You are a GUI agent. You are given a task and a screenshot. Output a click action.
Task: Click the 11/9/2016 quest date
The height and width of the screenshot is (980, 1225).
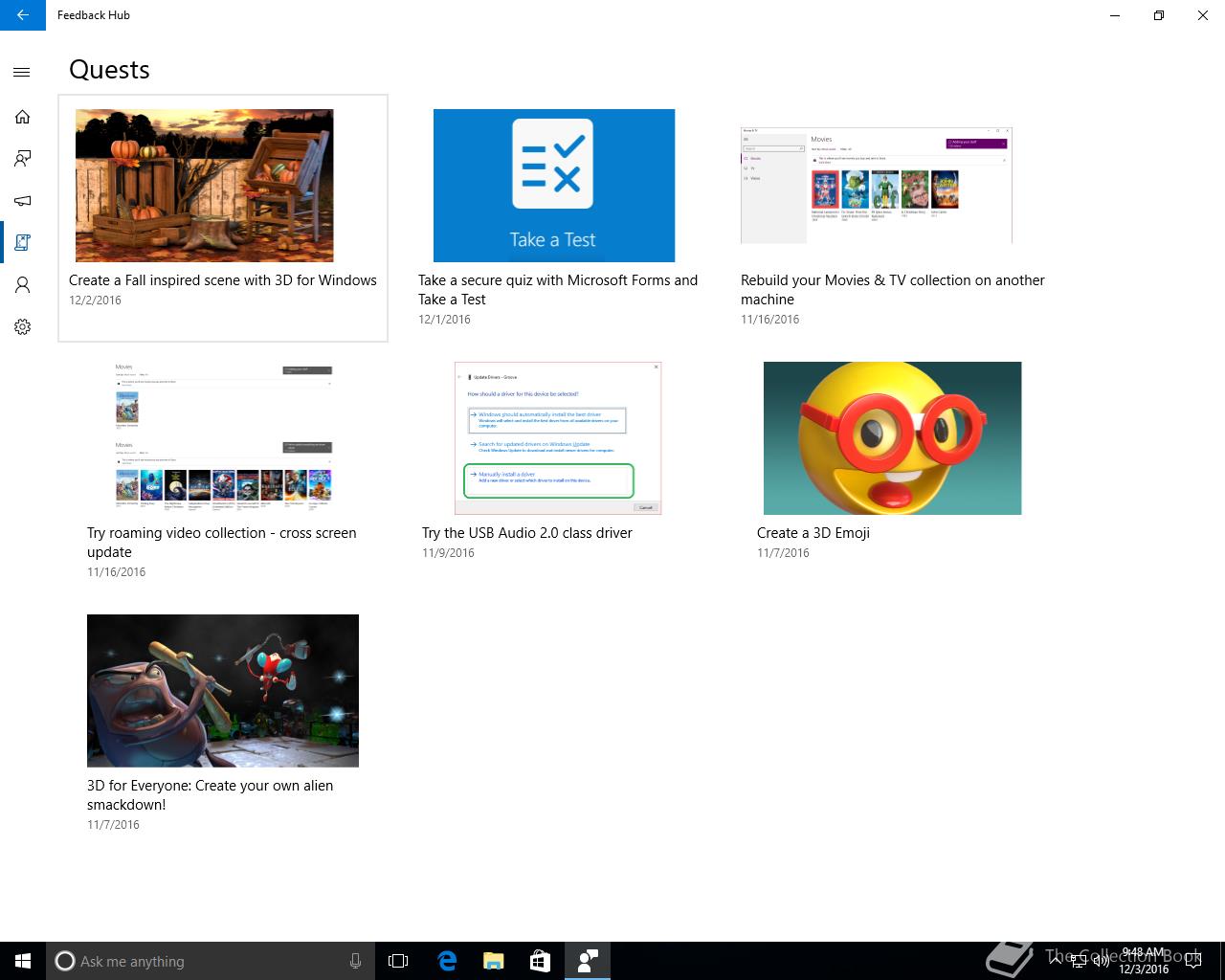pos(448,553)
